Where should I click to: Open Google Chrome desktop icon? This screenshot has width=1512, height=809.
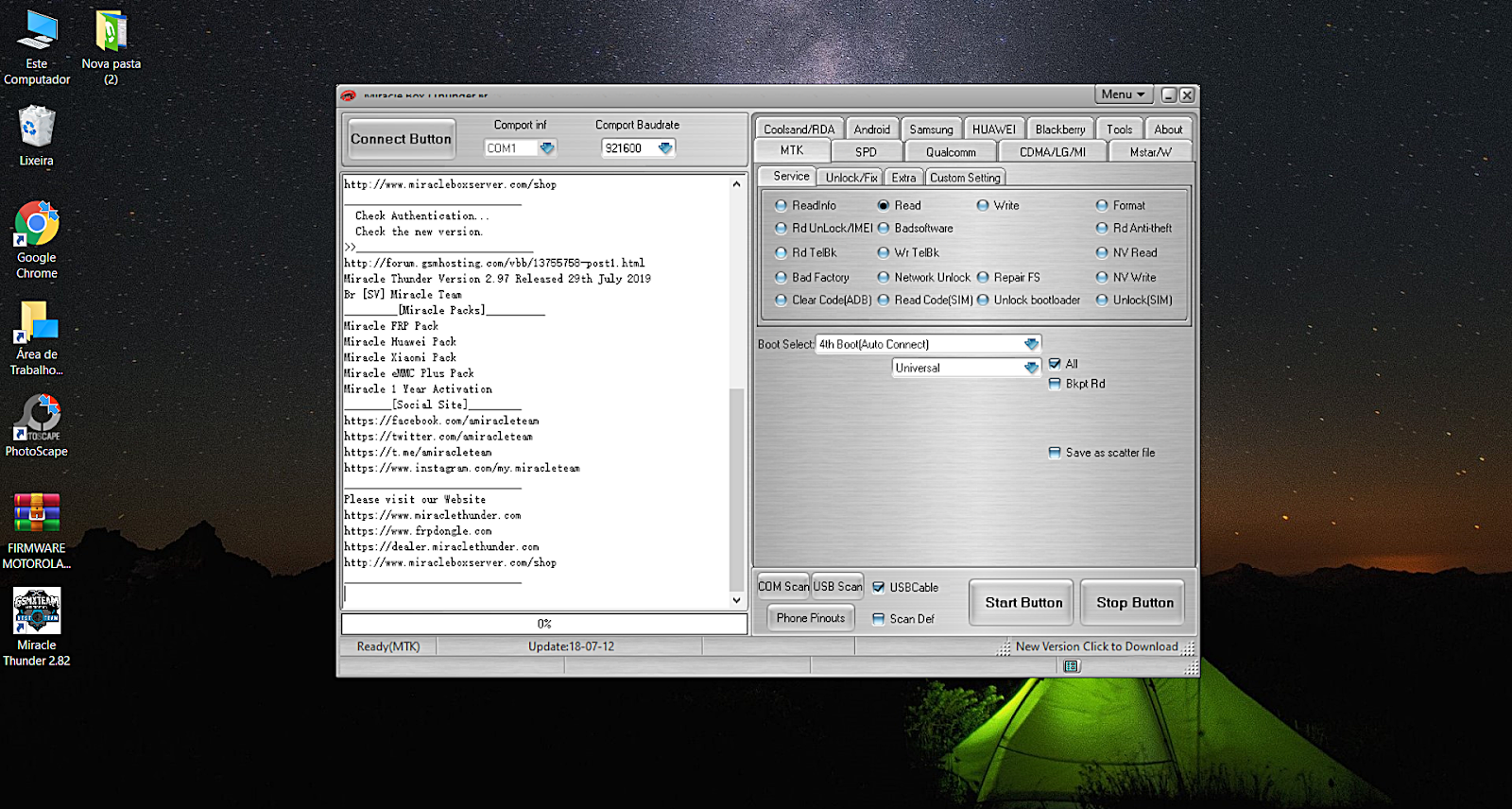point(37,226)
